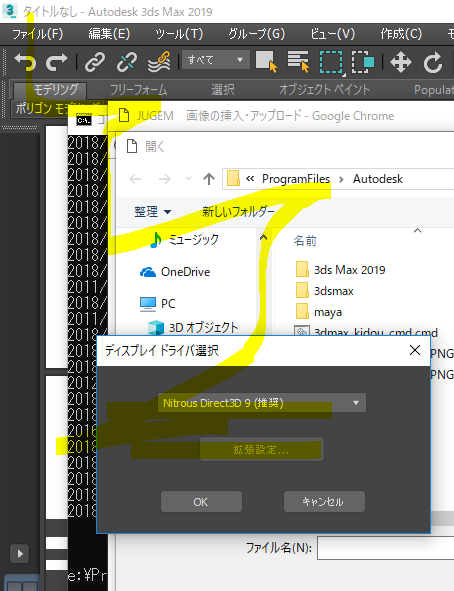Click the Forward arrow in Open dialog
Screen dimensions: 454x591
[165, 179]
